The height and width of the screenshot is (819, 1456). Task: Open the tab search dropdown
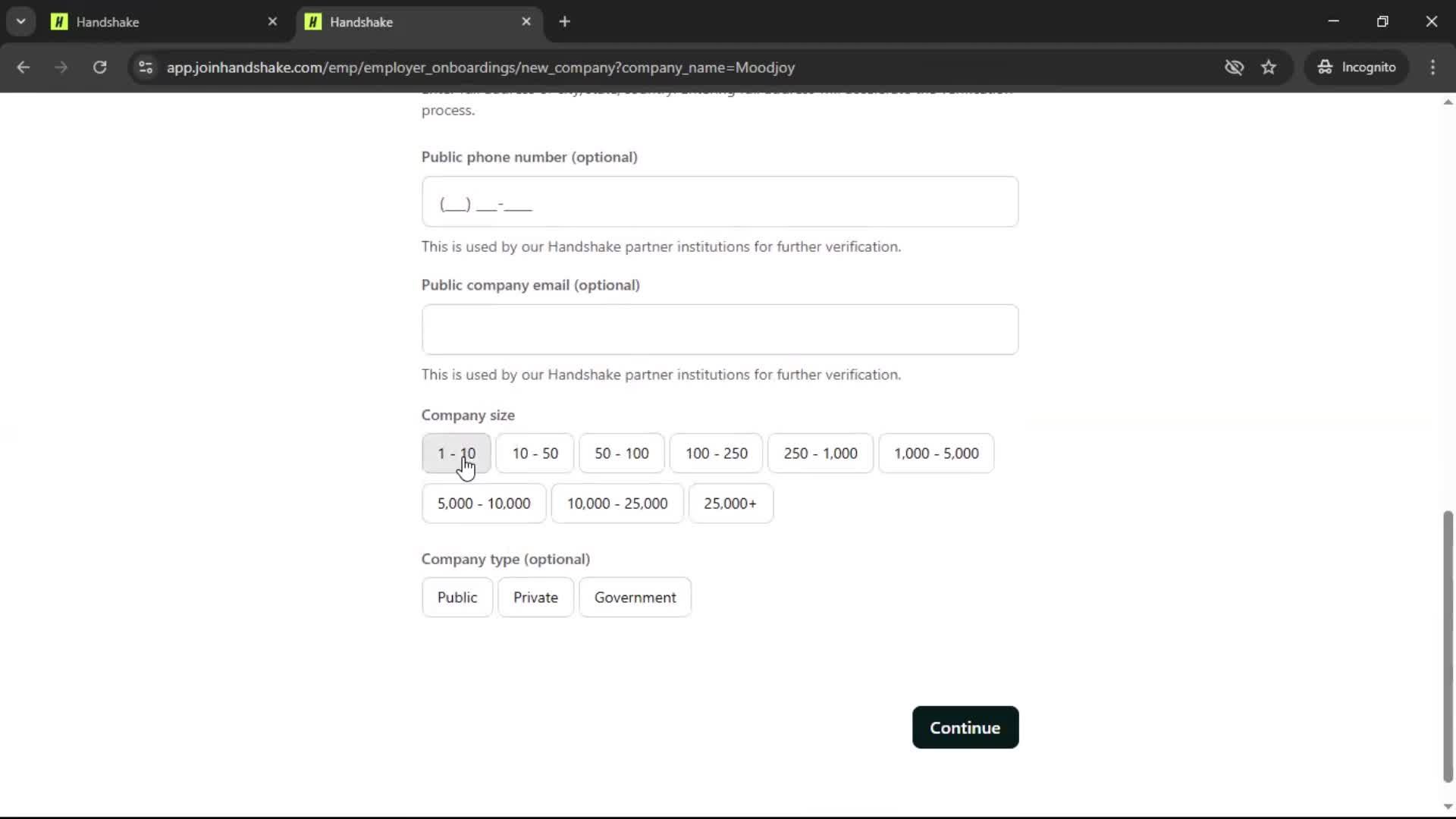(x=21, y=22)
